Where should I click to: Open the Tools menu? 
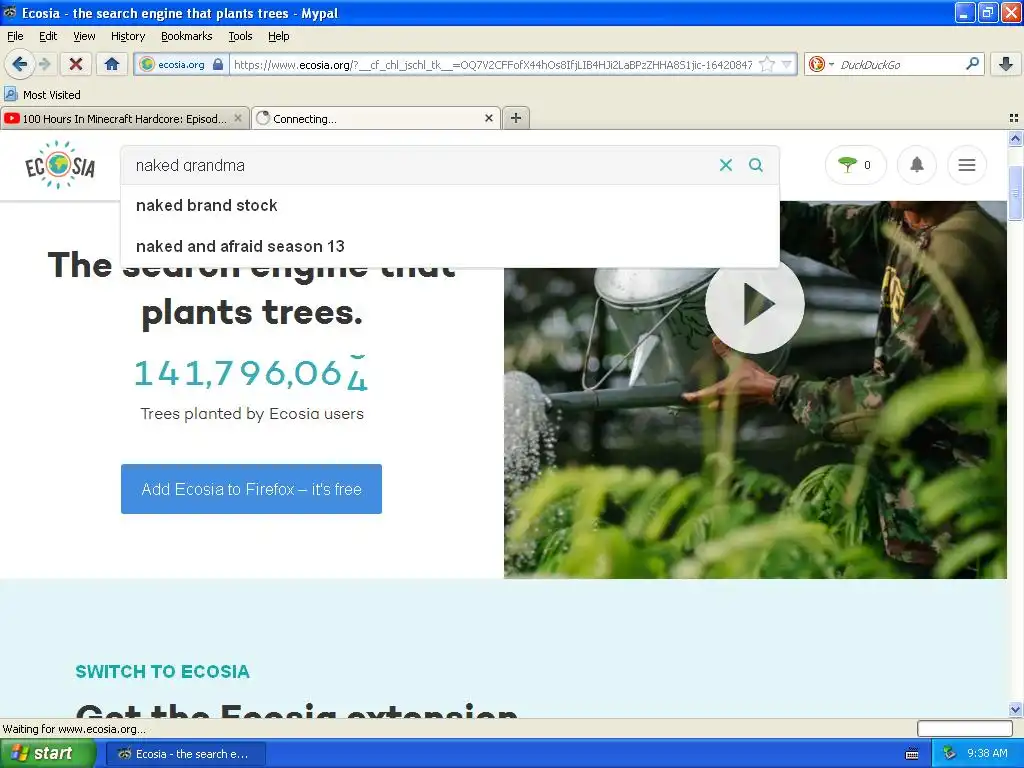click(240, 36)
